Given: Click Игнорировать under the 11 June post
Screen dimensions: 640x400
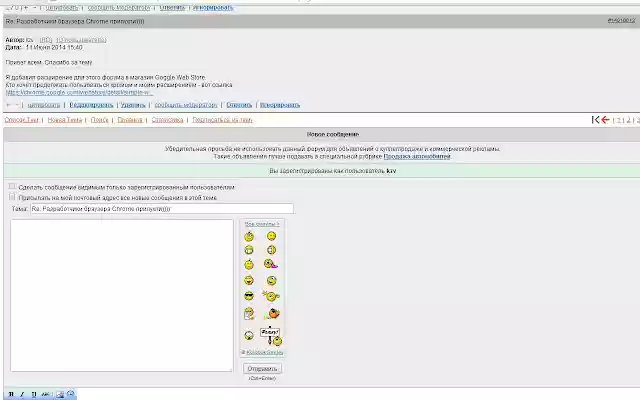Looking at the screenshot, I should coord(280,105).
